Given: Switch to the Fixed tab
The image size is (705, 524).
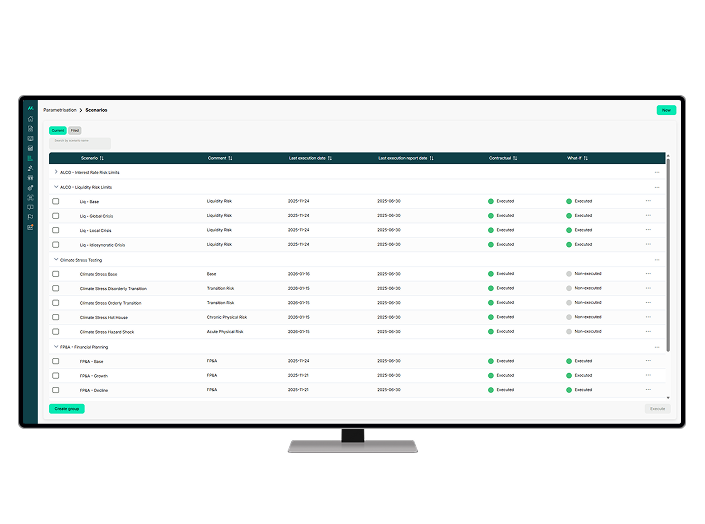Looking at the screenshot, I should coord(75,130).
